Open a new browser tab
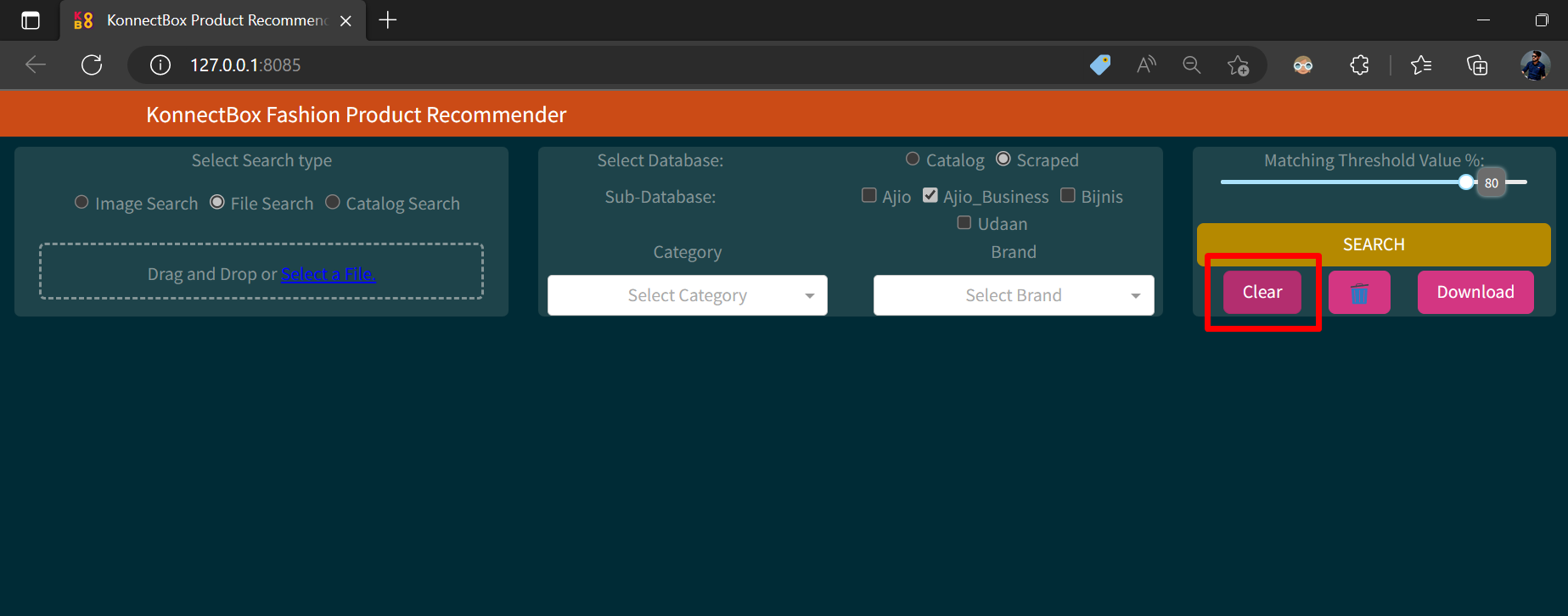Image resolution: width=1568 pixels, height=616 pixels. pyautogui.click(x=388, y=20)
